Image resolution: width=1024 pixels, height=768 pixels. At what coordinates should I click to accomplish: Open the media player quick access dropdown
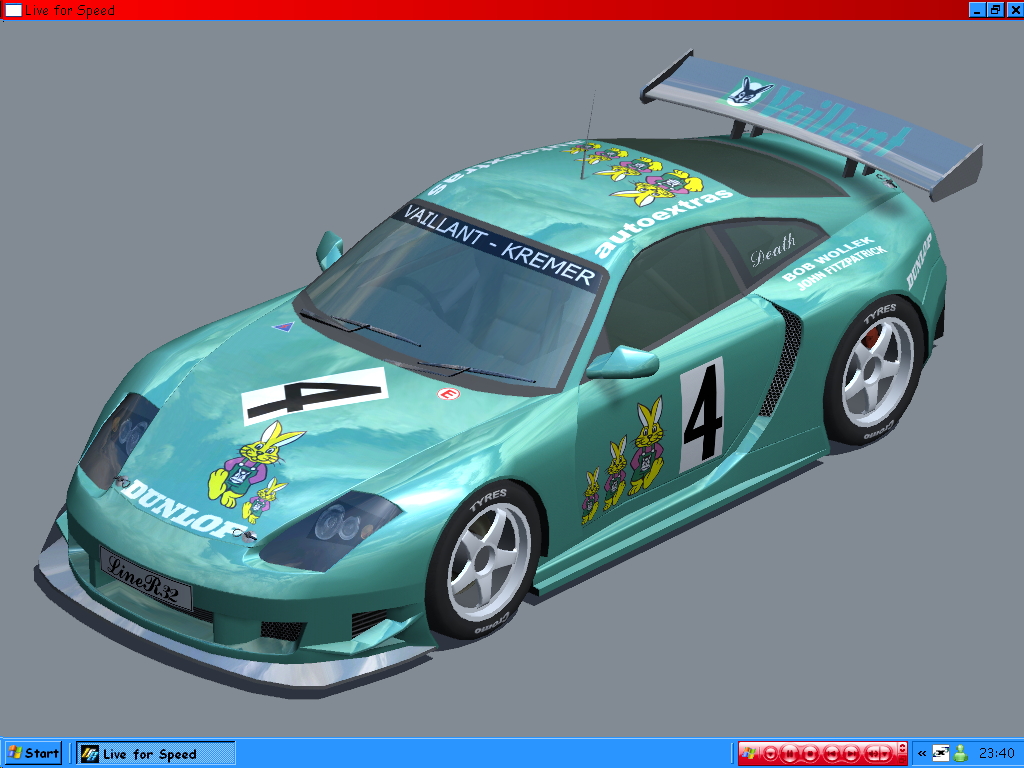[771, 754]
